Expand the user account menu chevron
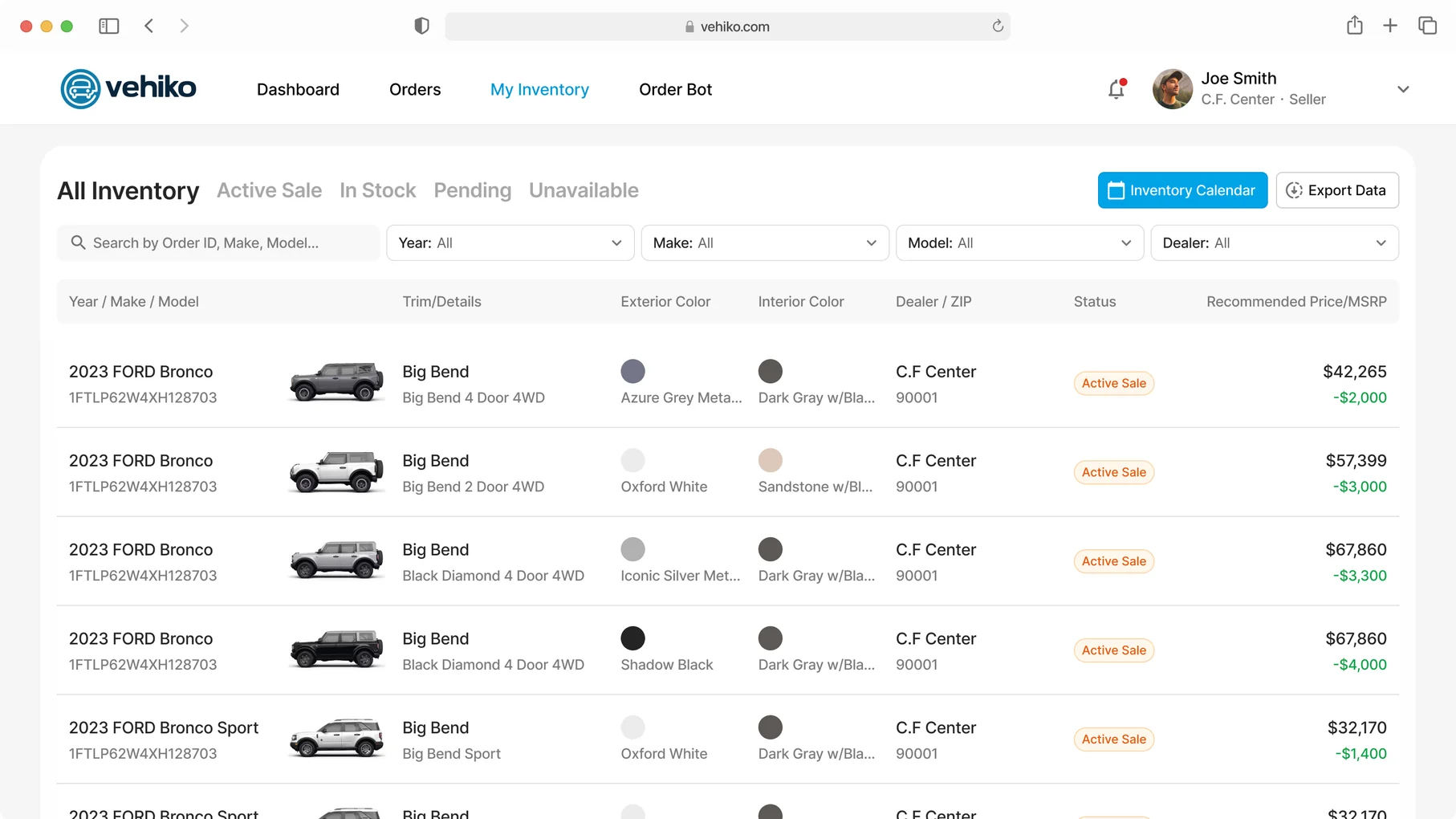Viewport: 1456px width, 819px height. point(1403,89)
